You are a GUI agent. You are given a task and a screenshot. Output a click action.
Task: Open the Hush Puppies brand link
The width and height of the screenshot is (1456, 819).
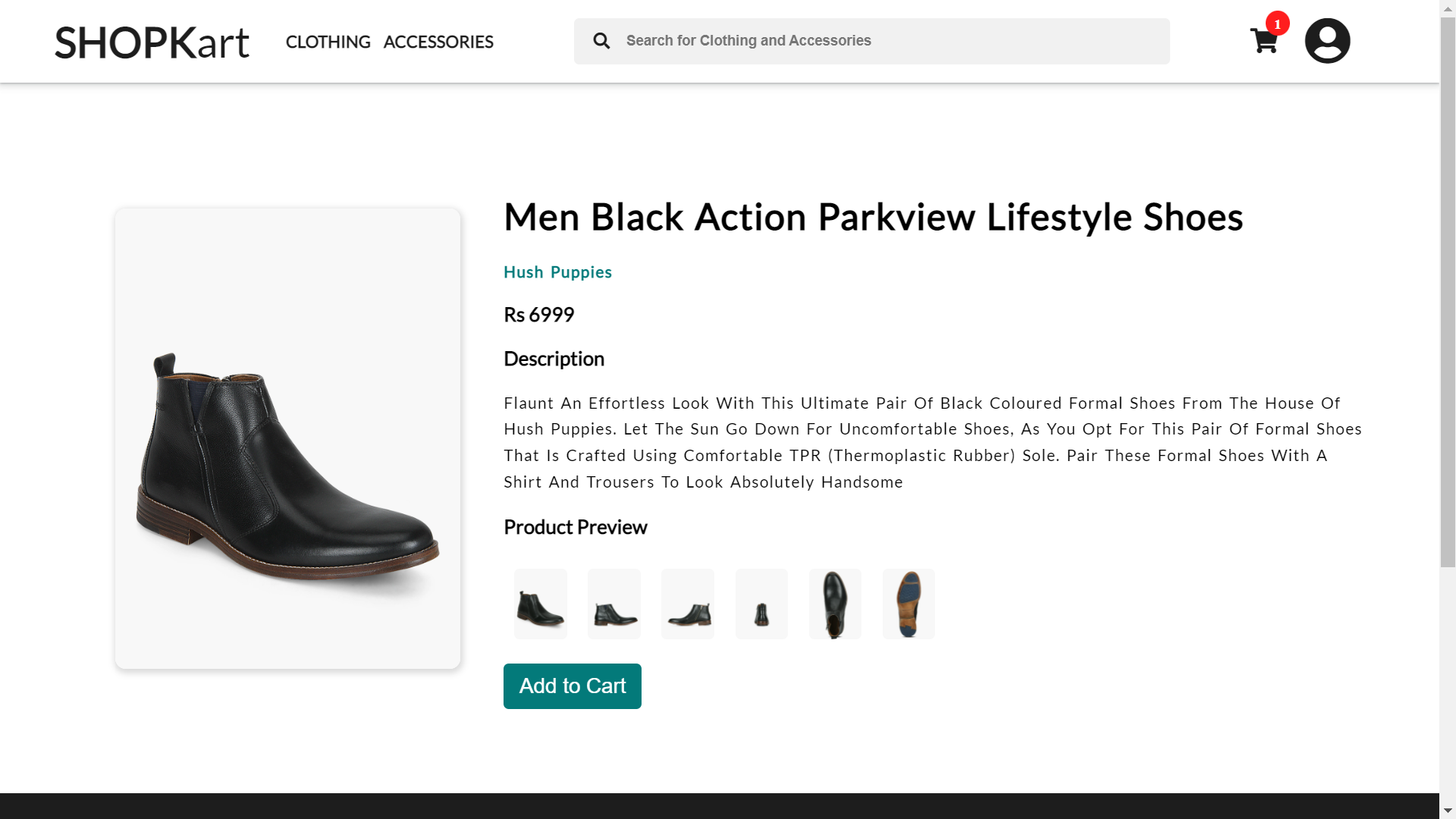(557, 272)
